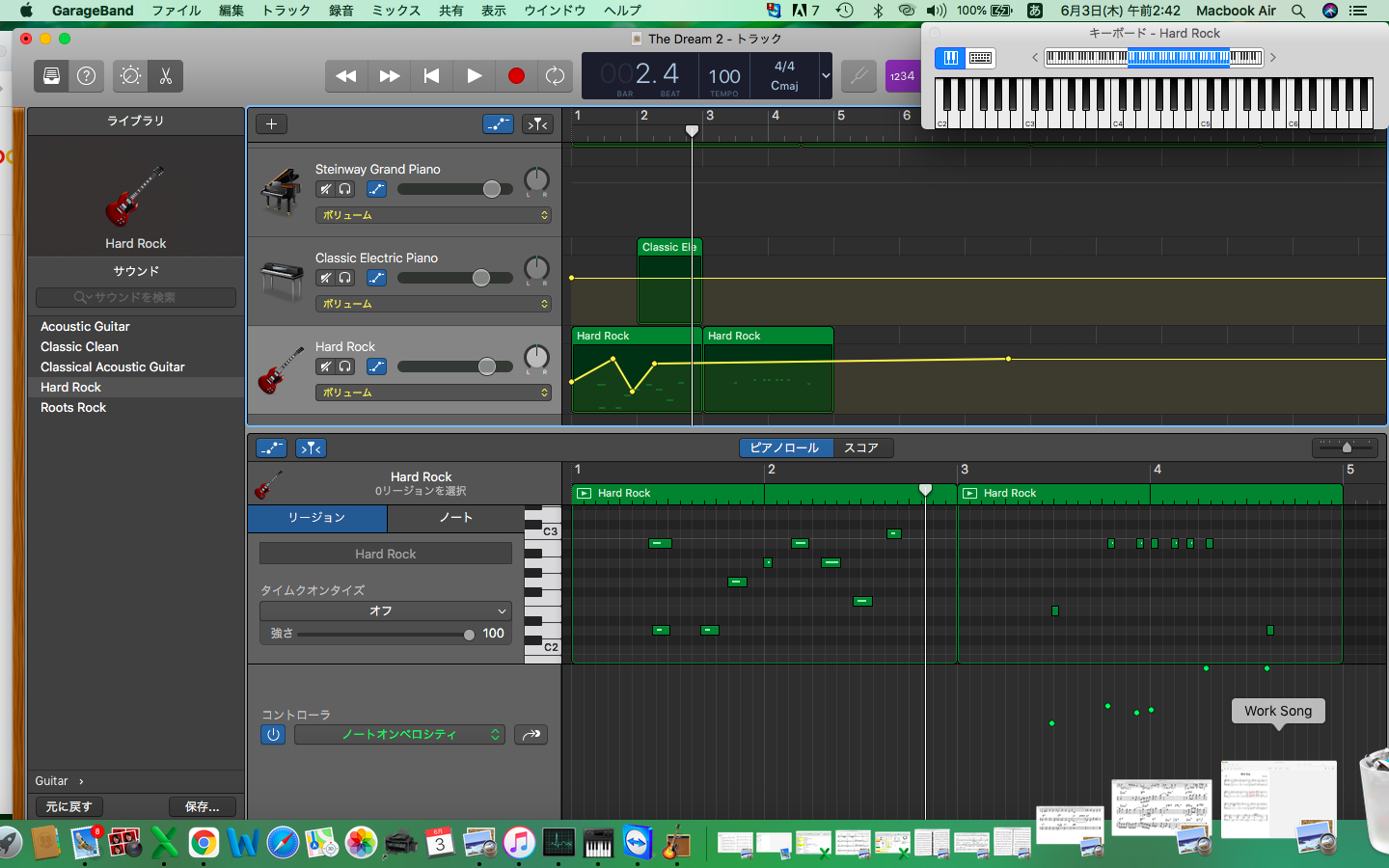The width and height of the screenshot is (1389, 868).
Task: Open the Library panel icon
Action: 52,76
